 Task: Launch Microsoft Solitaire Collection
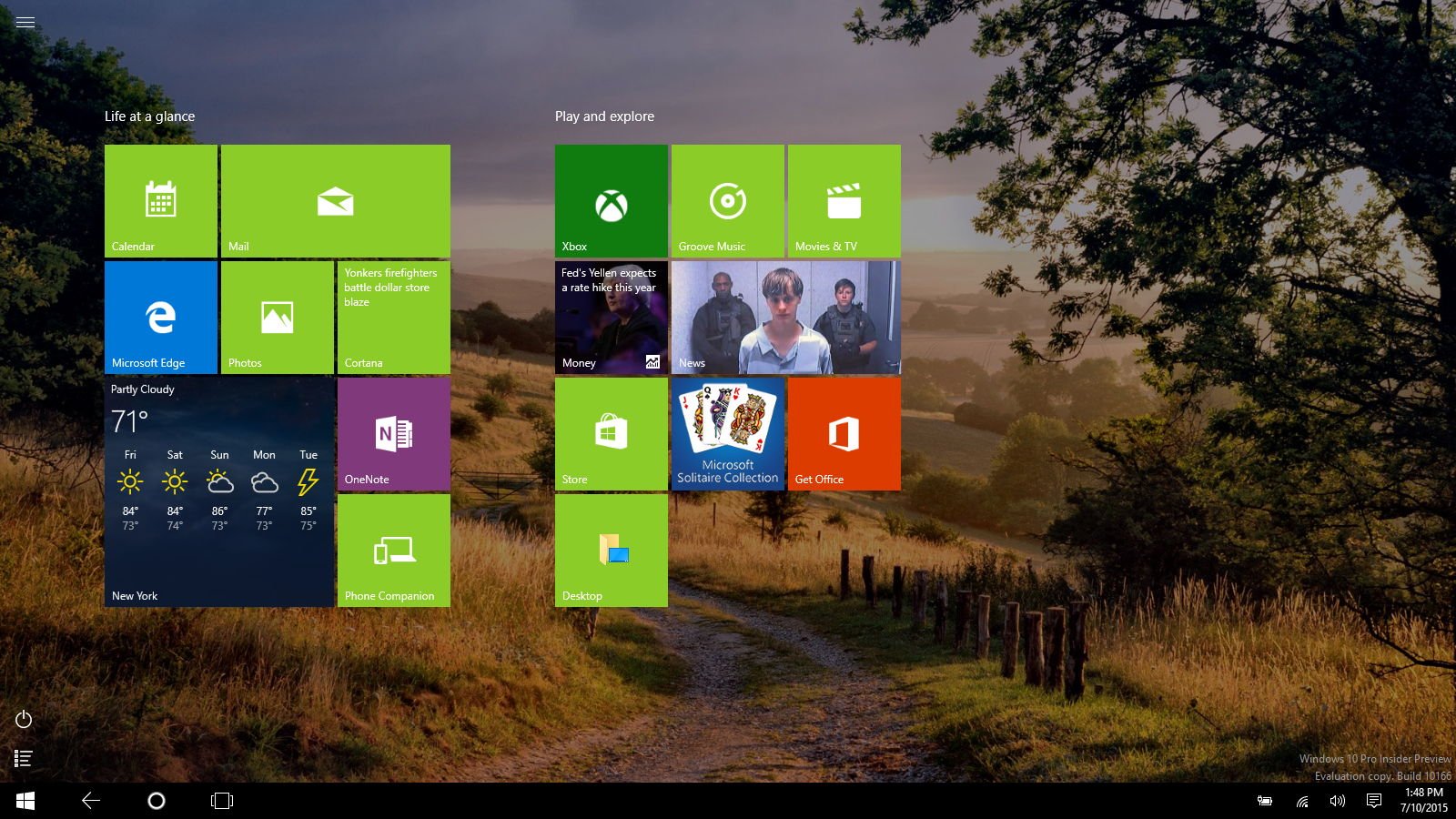[x=728, y=434]
